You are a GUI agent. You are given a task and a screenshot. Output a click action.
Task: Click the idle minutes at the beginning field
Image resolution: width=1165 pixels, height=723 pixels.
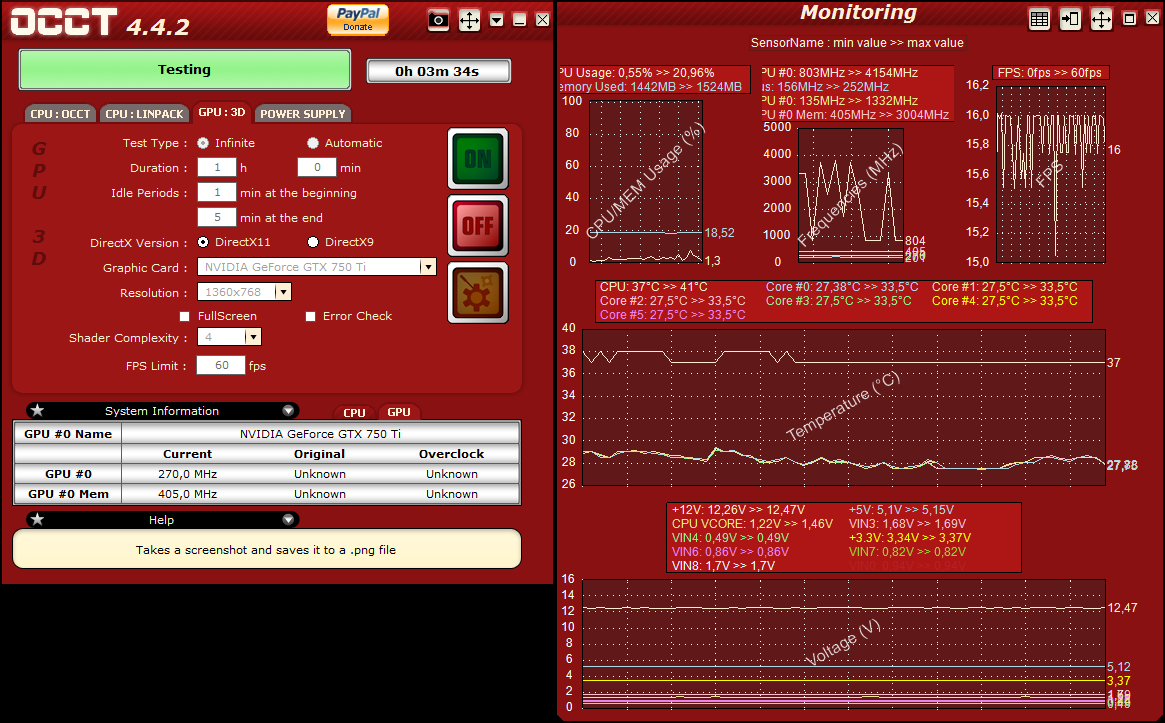pos(217,192)
